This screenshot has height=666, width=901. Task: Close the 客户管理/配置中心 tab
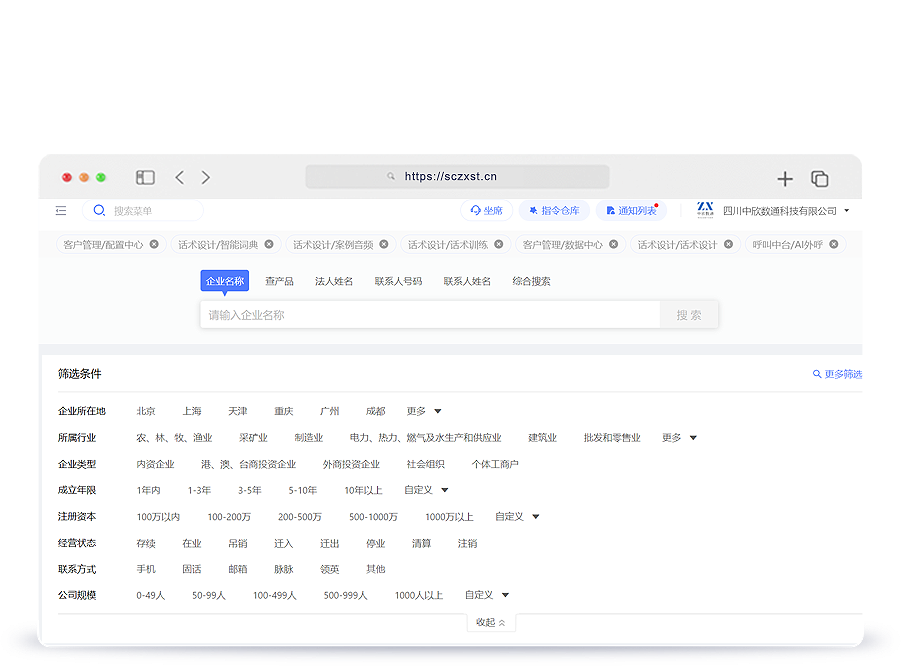point(154,244)
